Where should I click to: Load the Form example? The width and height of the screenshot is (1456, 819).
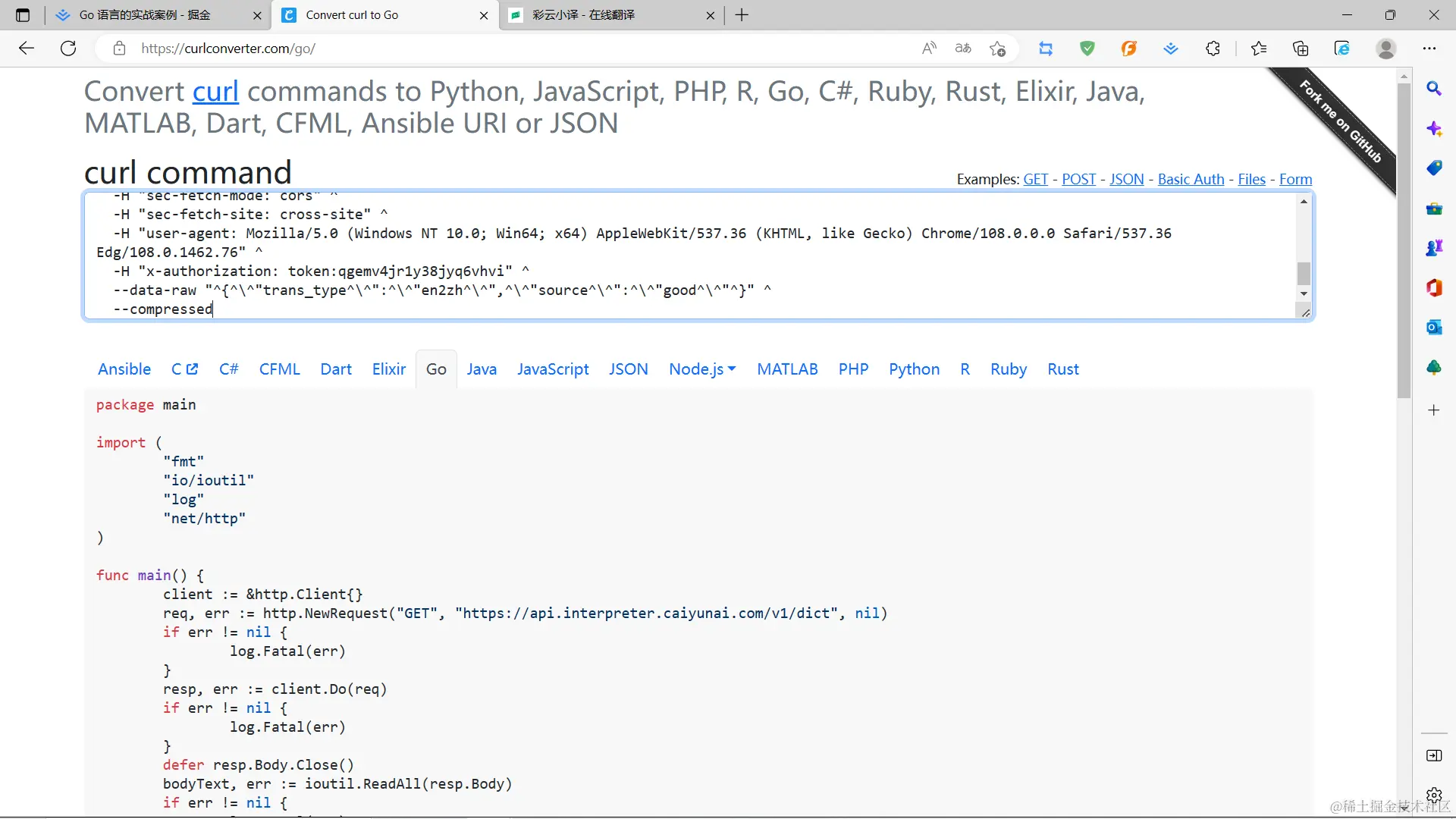point(1295,180)
